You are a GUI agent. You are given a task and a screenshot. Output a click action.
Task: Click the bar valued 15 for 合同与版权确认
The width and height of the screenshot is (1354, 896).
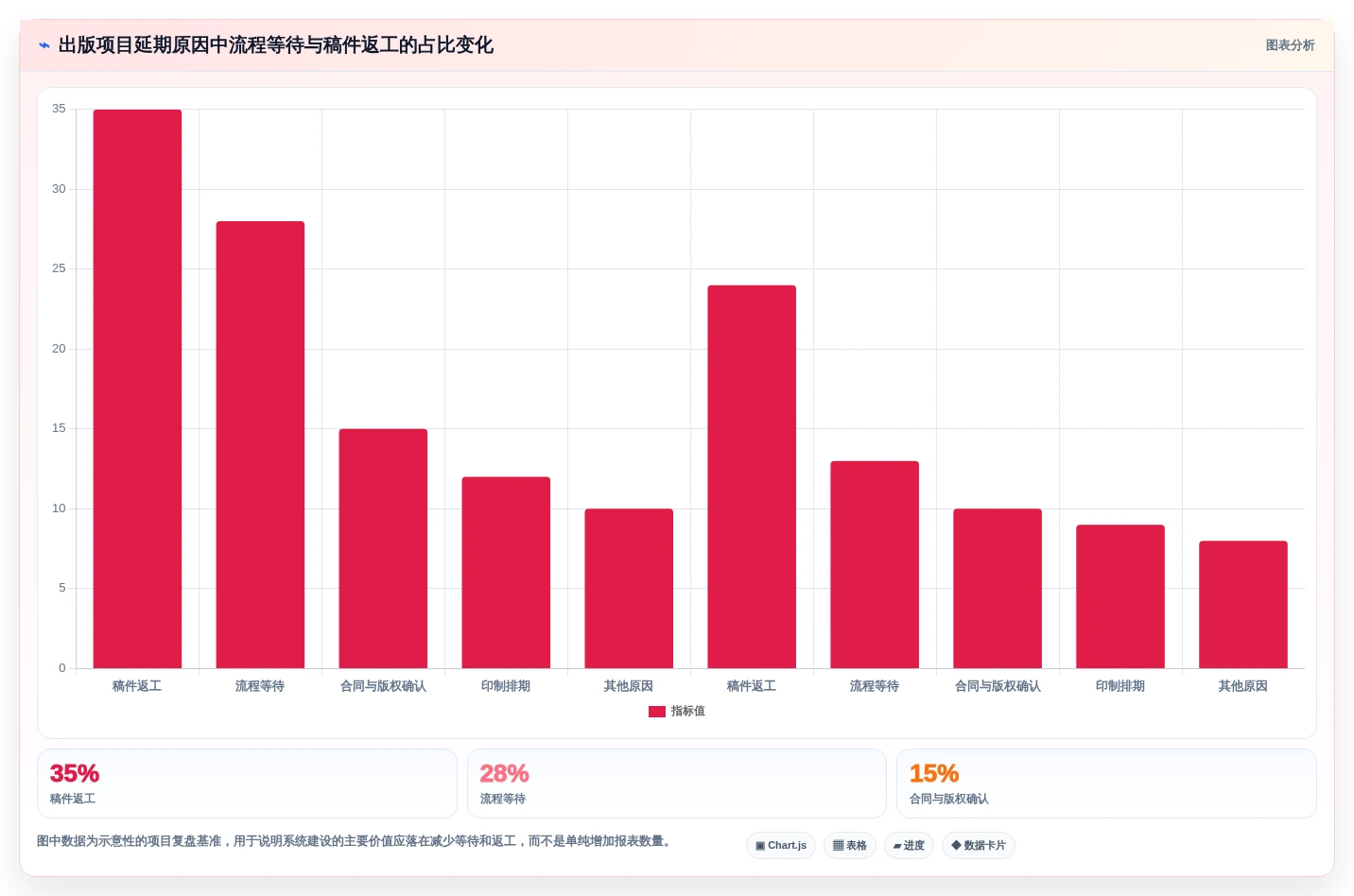pyautogui.click(x=383, y=548)
